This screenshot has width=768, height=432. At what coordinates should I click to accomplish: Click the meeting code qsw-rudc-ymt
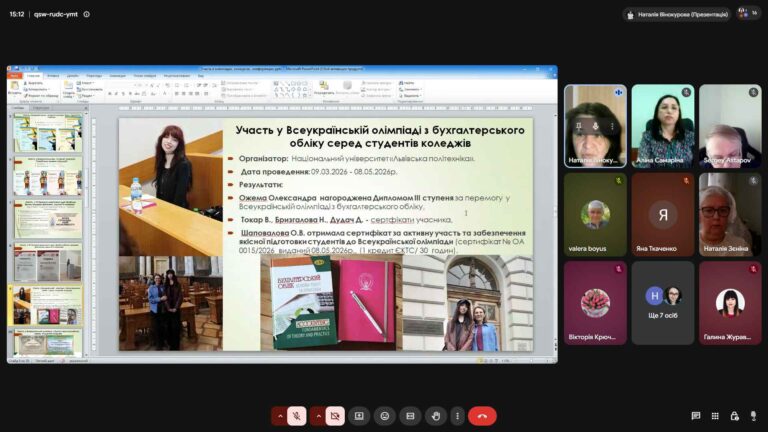pos(56,14)
